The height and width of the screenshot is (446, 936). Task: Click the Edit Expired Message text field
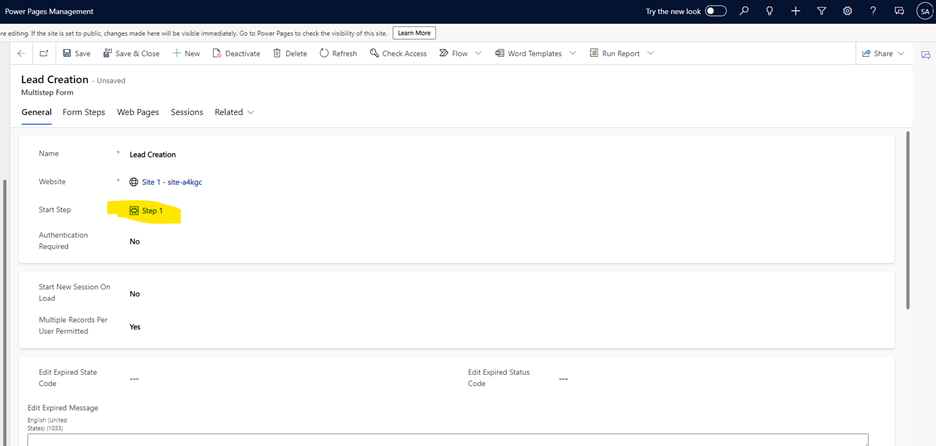coord(447,439)
